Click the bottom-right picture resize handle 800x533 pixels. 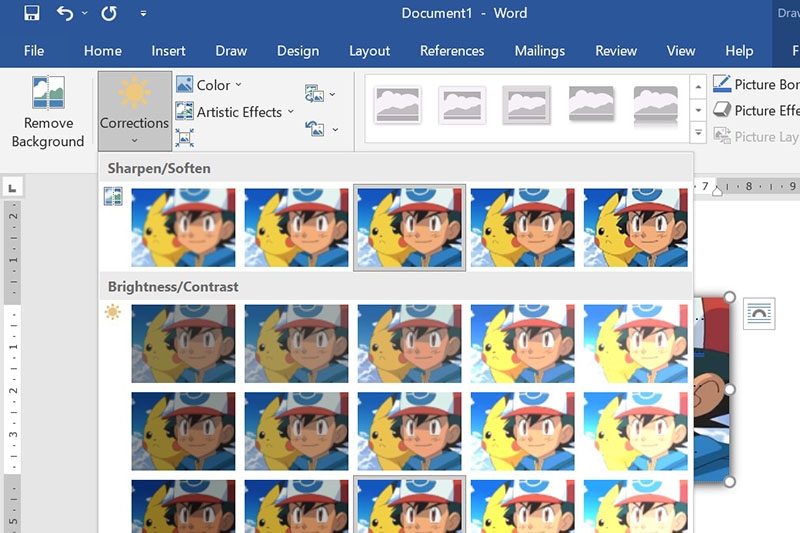coord(729,481)
